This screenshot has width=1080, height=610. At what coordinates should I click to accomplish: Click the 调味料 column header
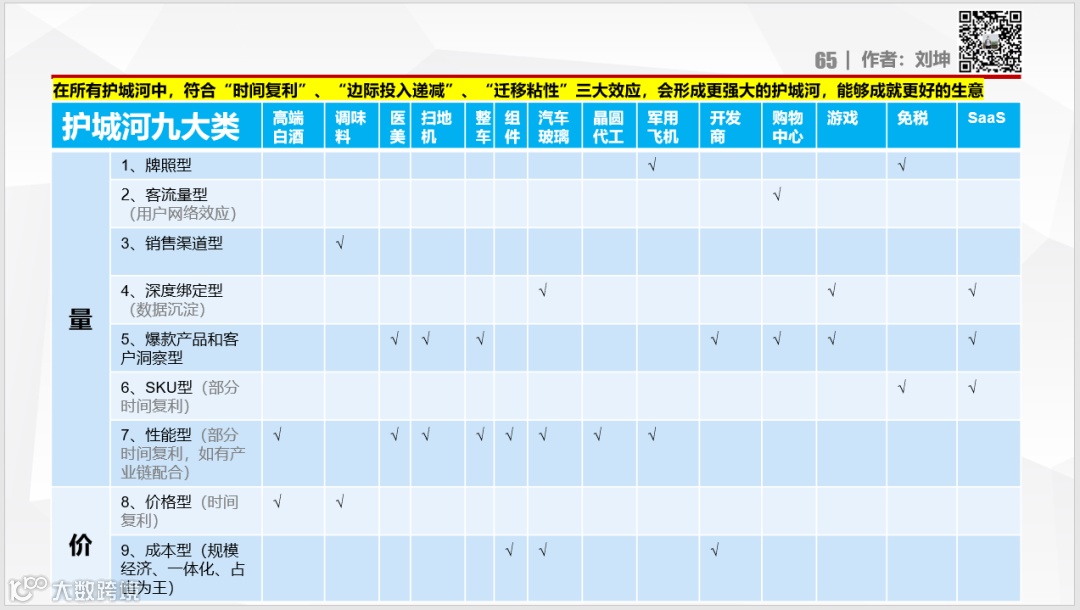(350, 127)
